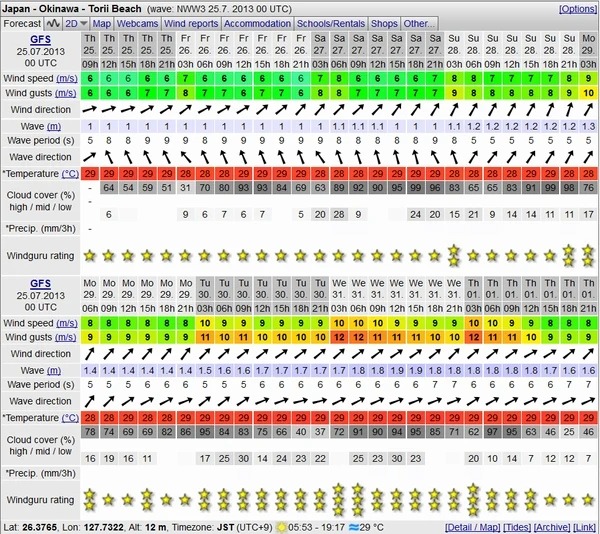Click cloud cover cell showing 31
Viewport: 600px width, 534px height.
(x=186, y=187)
